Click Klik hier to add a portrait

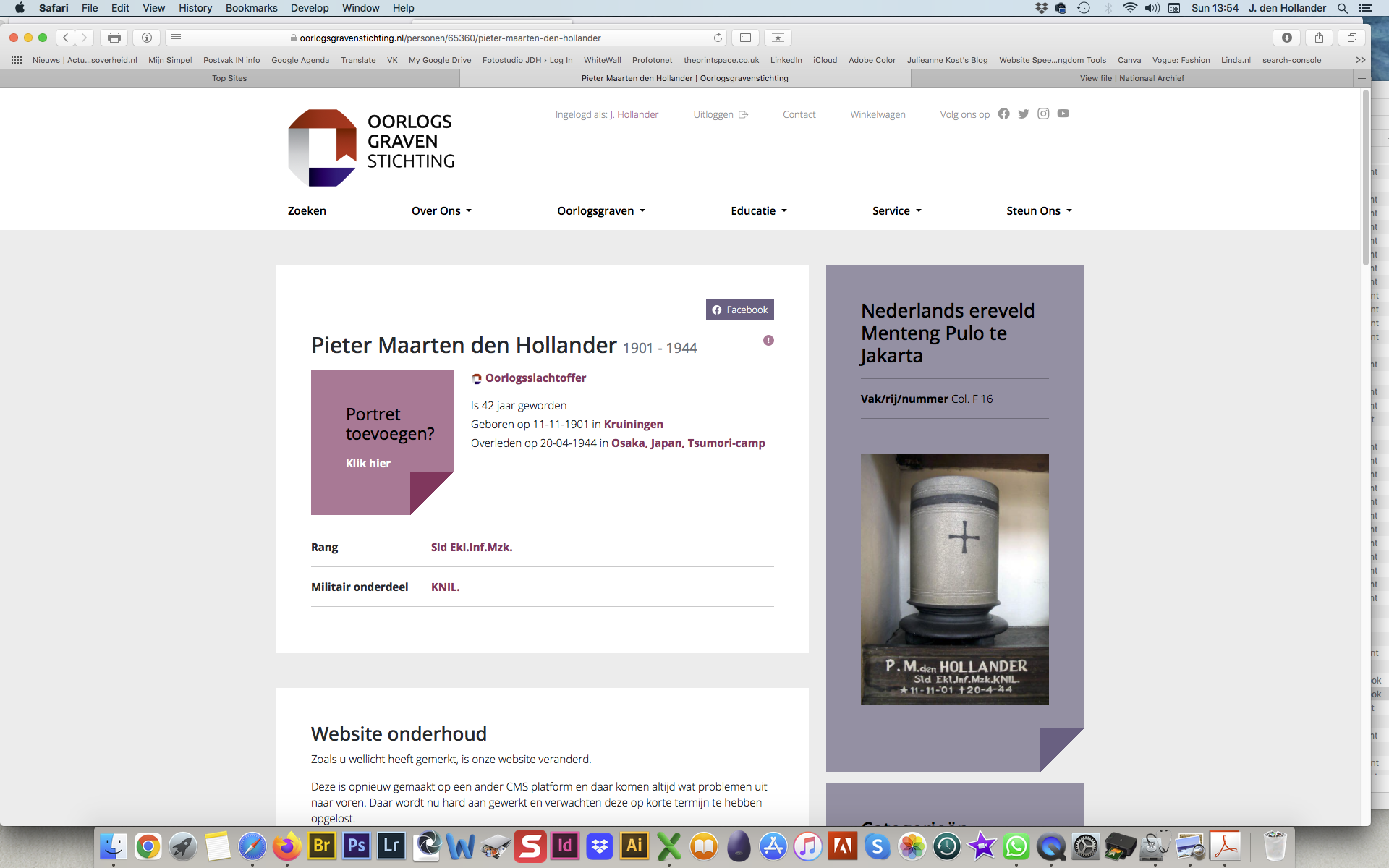(368, 463)
